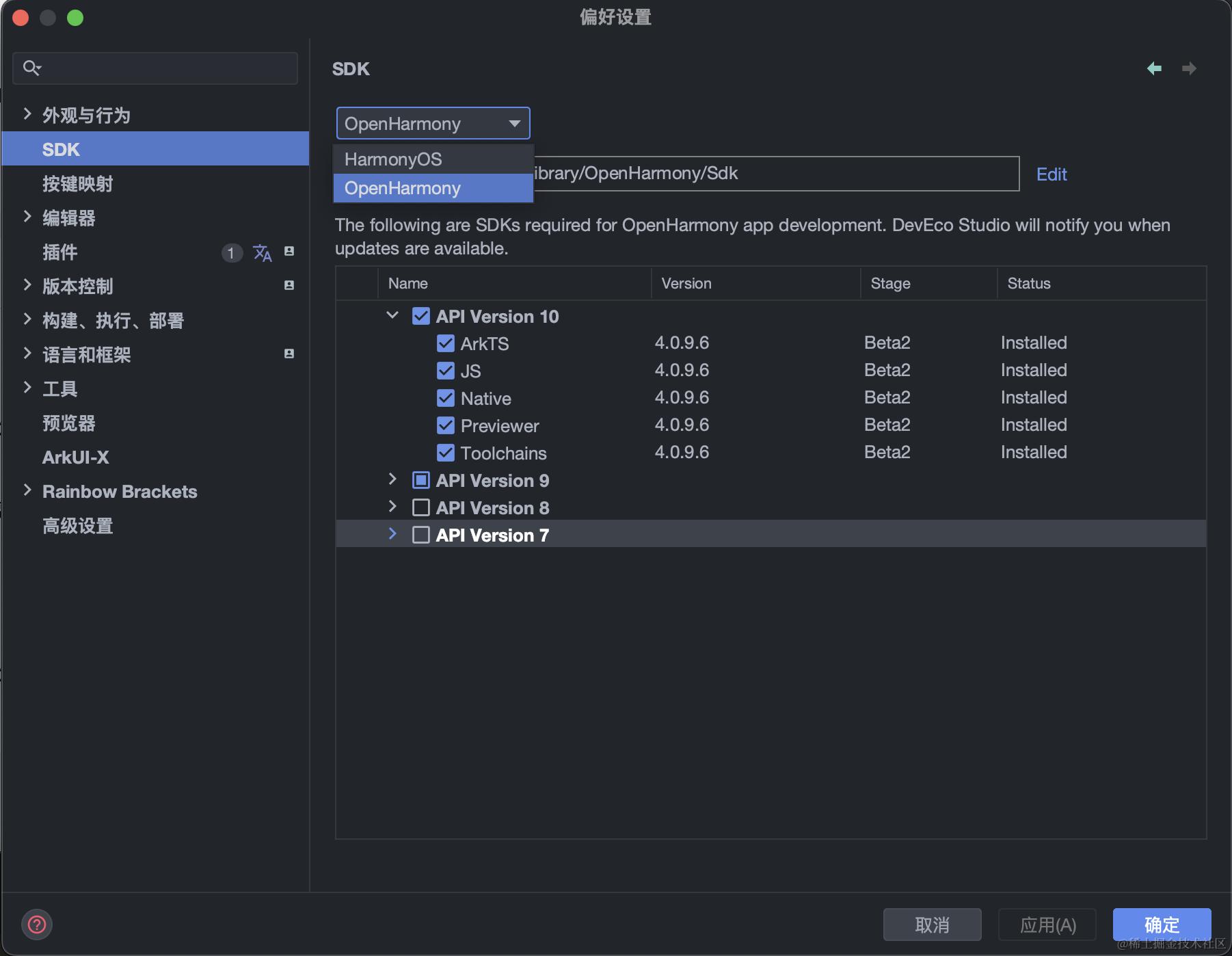Expand the 语言和框架 section chevron
The width and height of the screenshot is (1232, 956).
(27, 354)
